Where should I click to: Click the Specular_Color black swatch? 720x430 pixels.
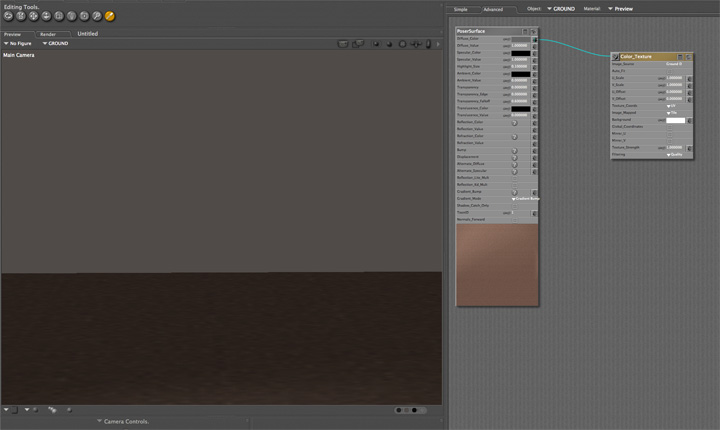520,53
